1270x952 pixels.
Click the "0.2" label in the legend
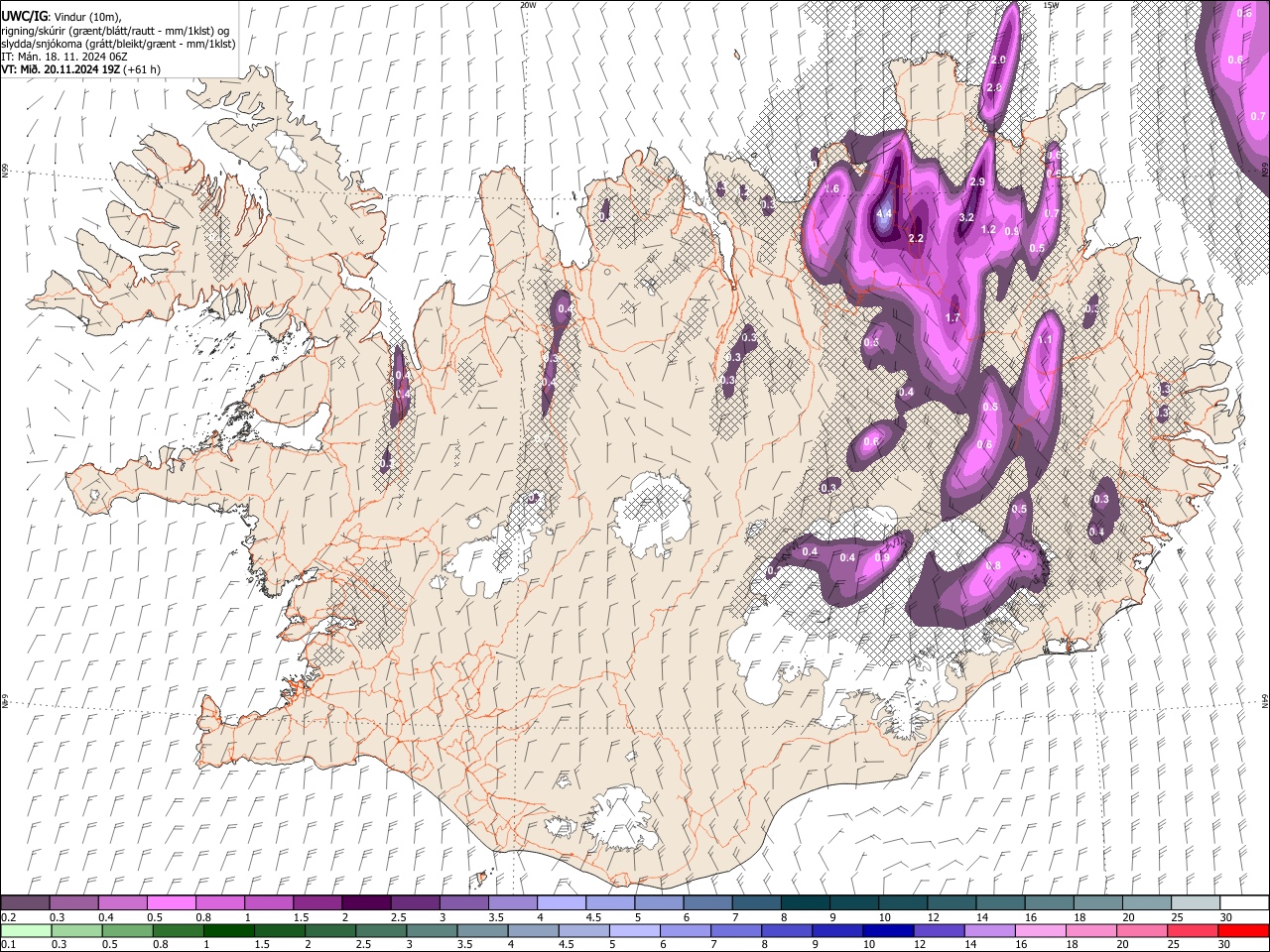point(8,917)
